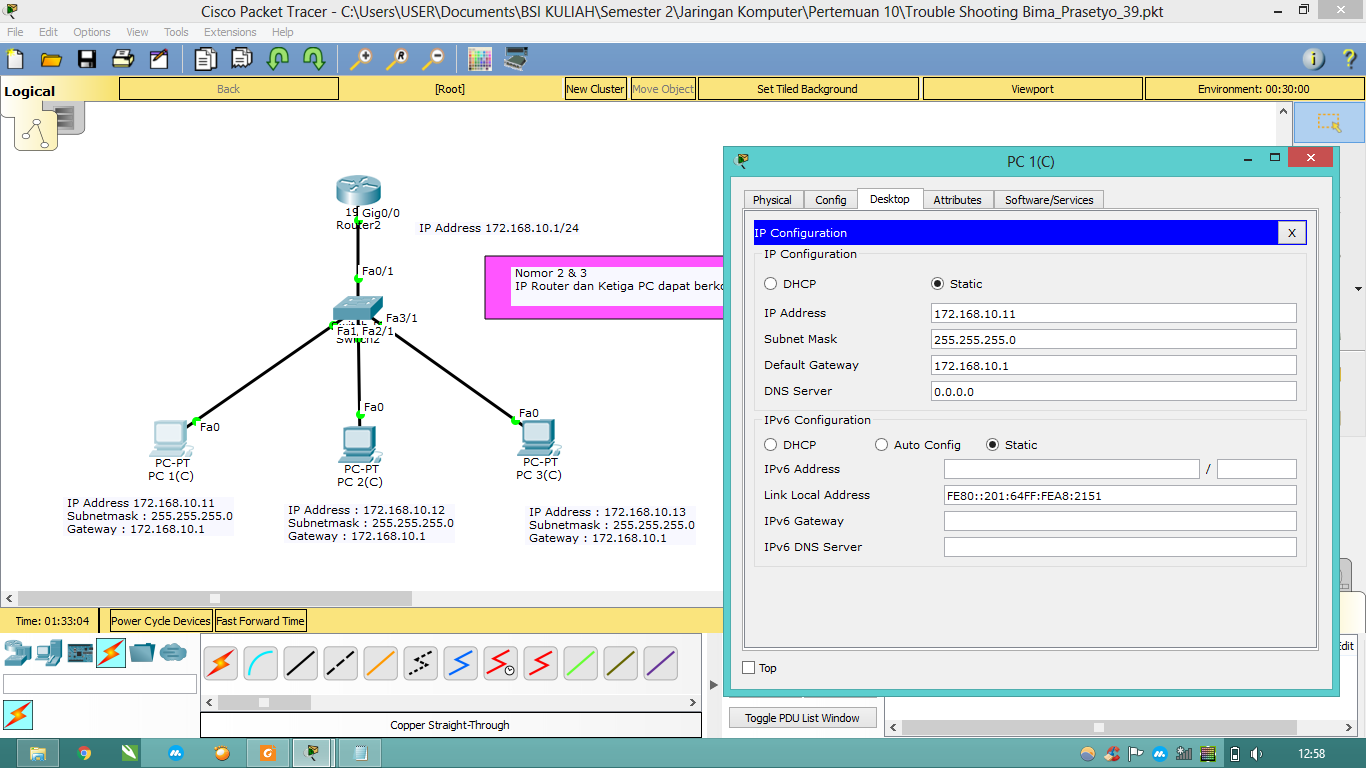The width and height of the screenshot is (1366, 768).
Task: Click Set Tiled Background button
Action: tap(807, 89)
